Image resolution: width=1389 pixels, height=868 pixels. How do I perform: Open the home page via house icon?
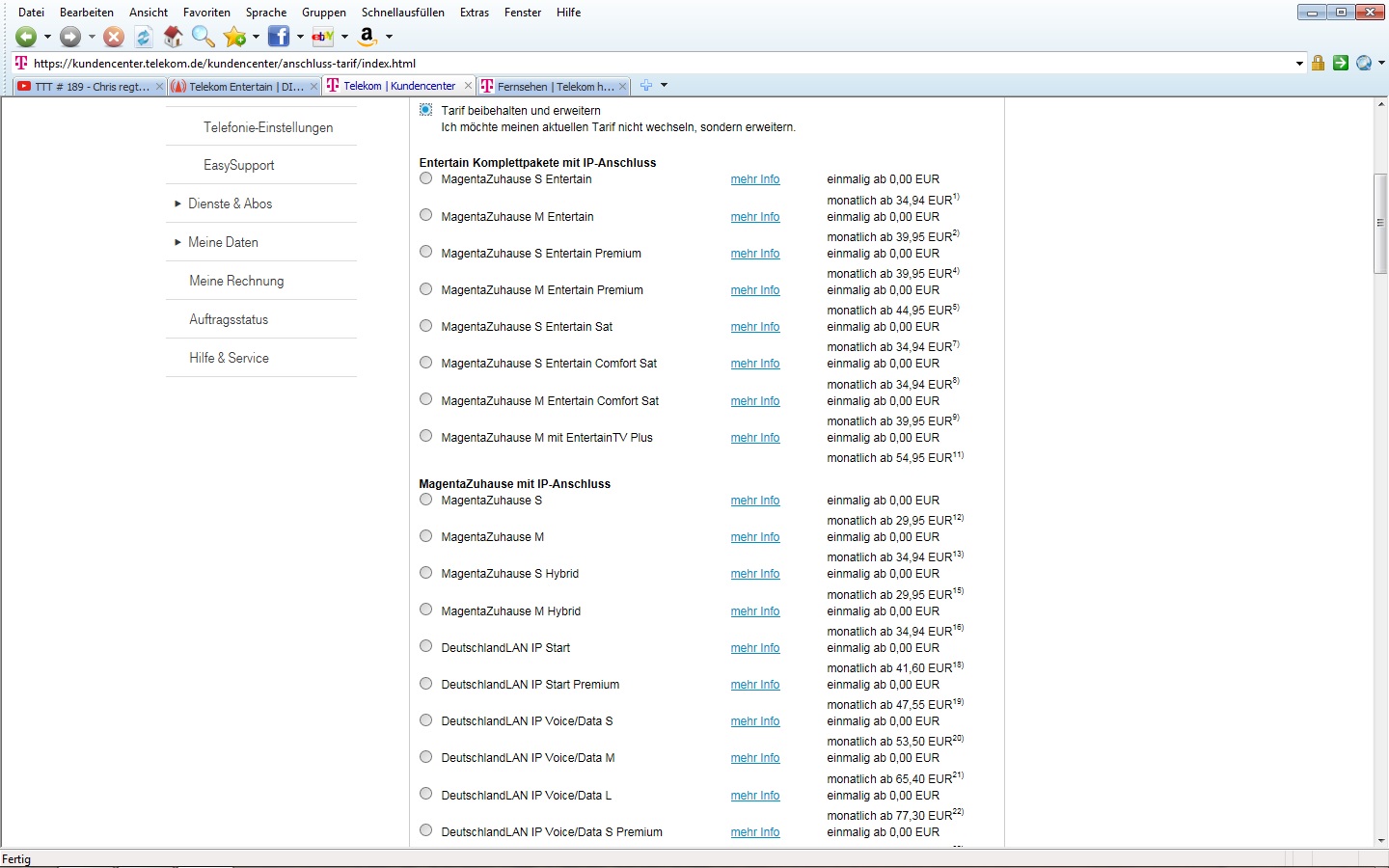(x=173, y=37)
